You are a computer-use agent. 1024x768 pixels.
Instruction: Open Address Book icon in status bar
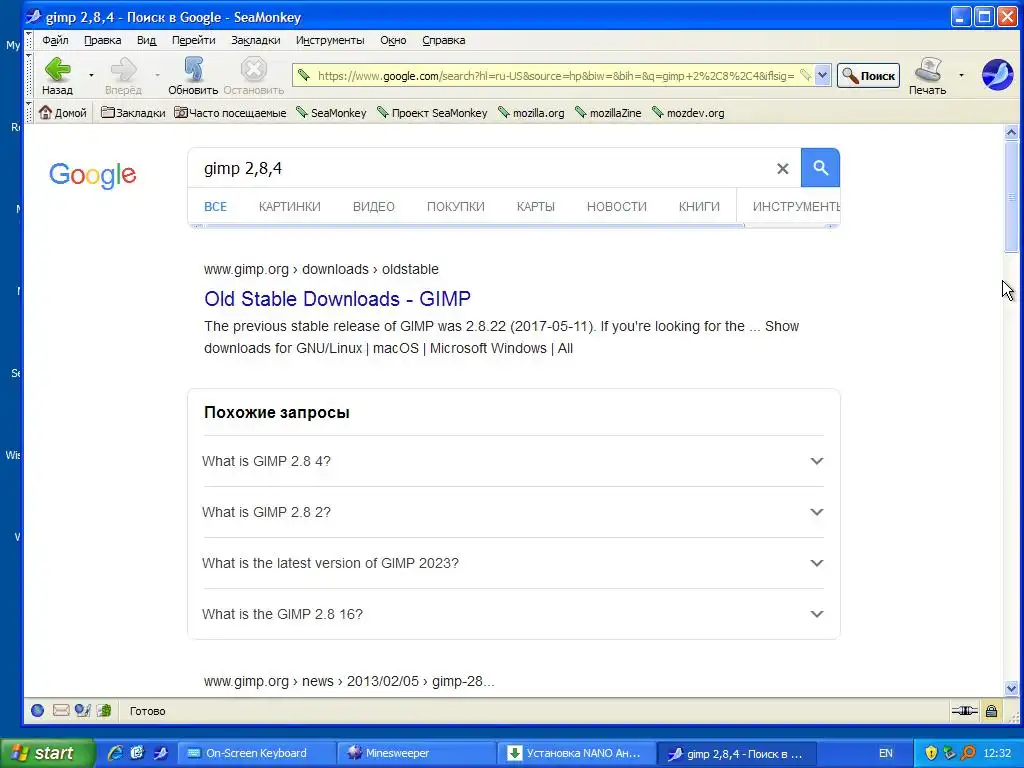[x=104, y=711]
